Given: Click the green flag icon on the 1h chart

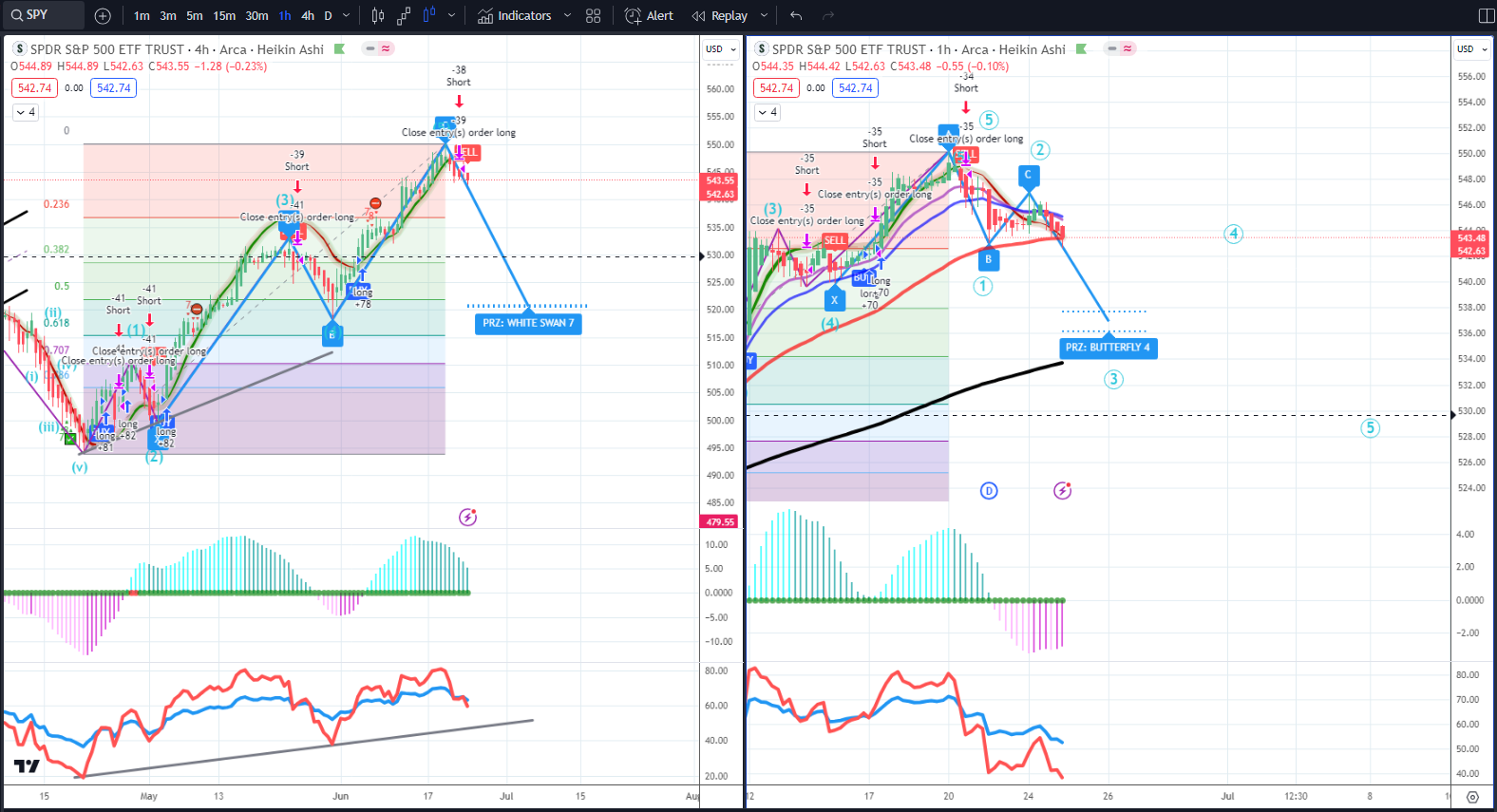Looking at the screenshot, I should coord(1081,48).
